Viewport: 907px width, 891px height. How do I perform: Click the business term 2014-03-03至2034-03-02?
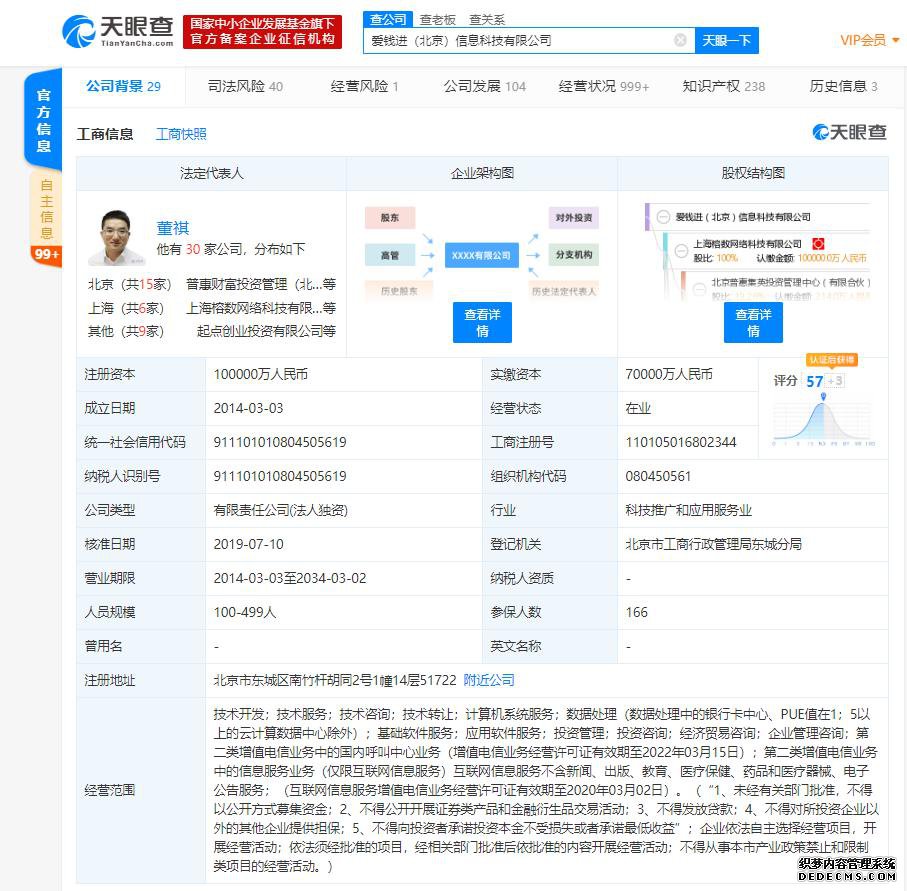290,578
